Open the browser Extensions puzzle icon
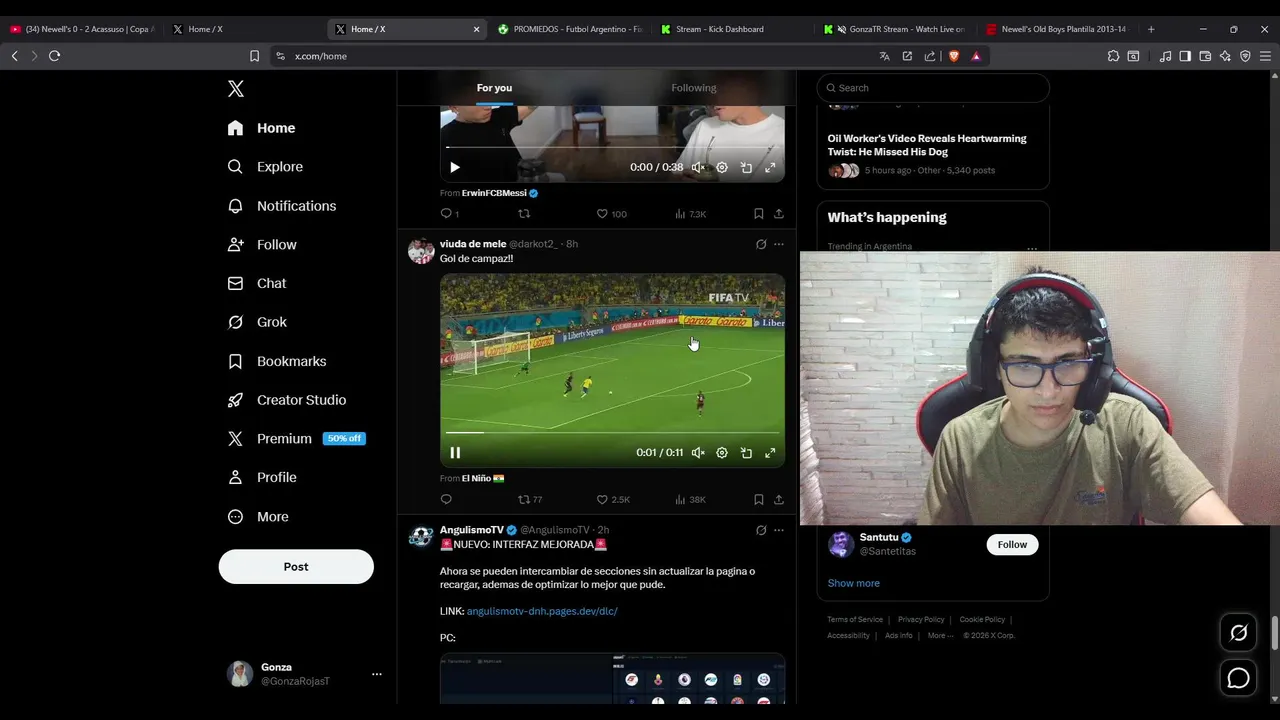 [1113, 56]
